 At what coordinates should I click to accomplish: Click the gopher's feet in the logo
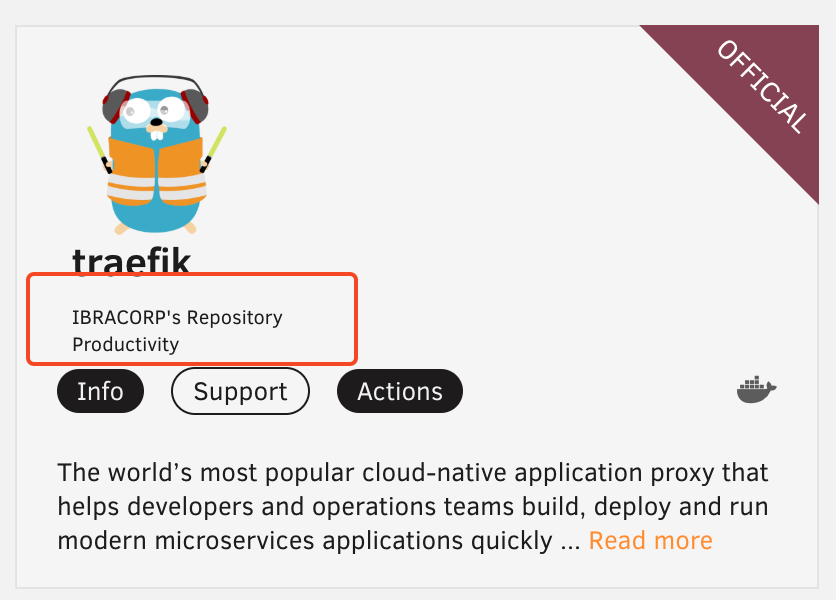pos(156,229)
